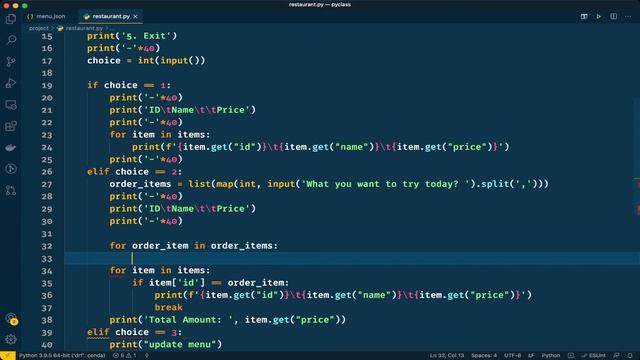
Task: Open the Docker view icon
Action: click(x=11, y=147)
